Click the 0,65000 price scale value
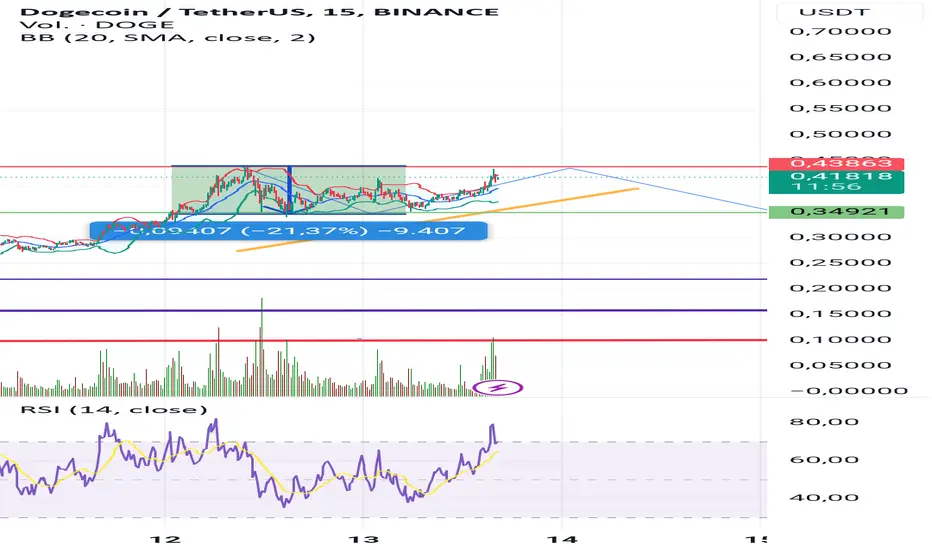 (x=840, y=57)
